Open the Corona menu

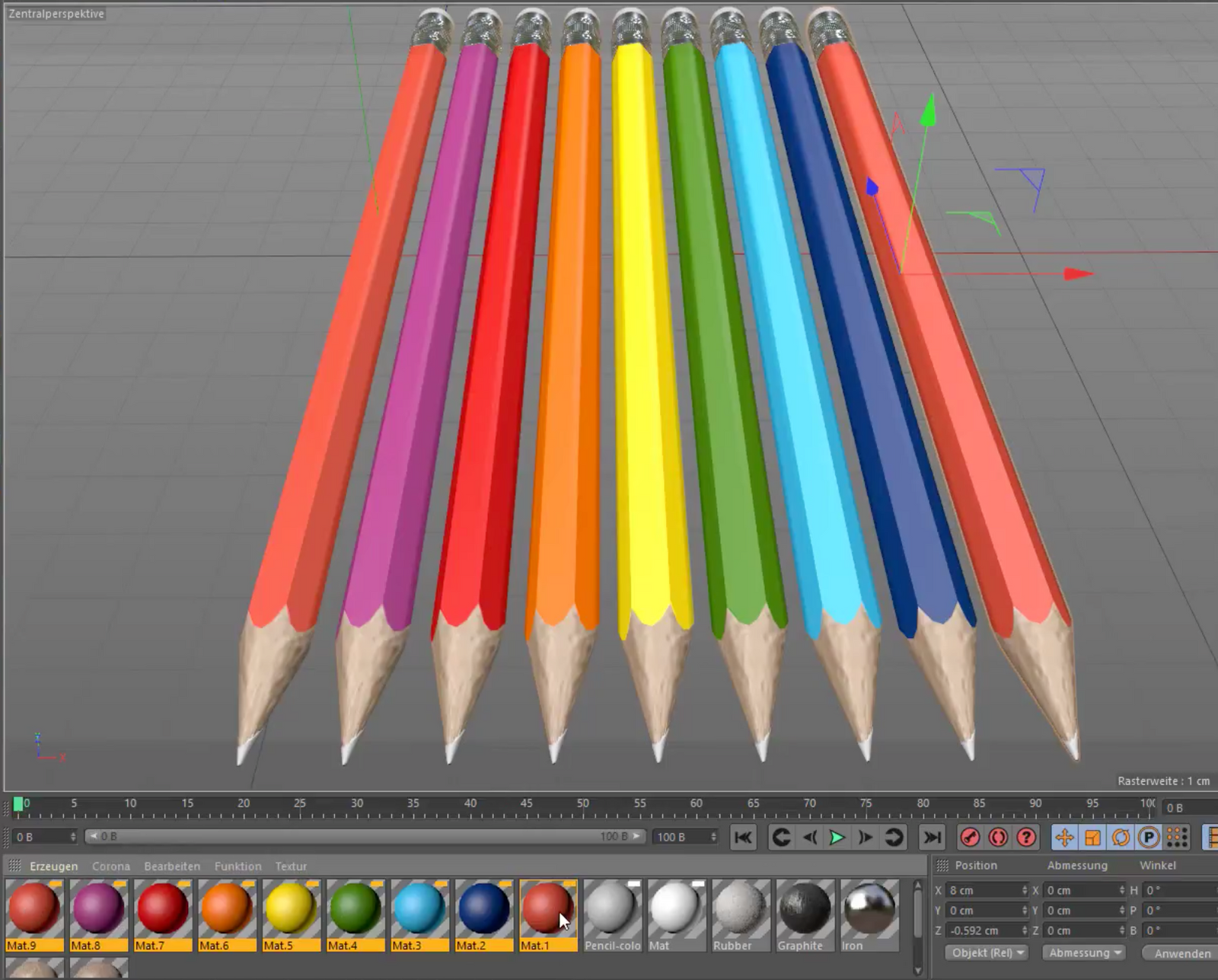pos(111,867)
